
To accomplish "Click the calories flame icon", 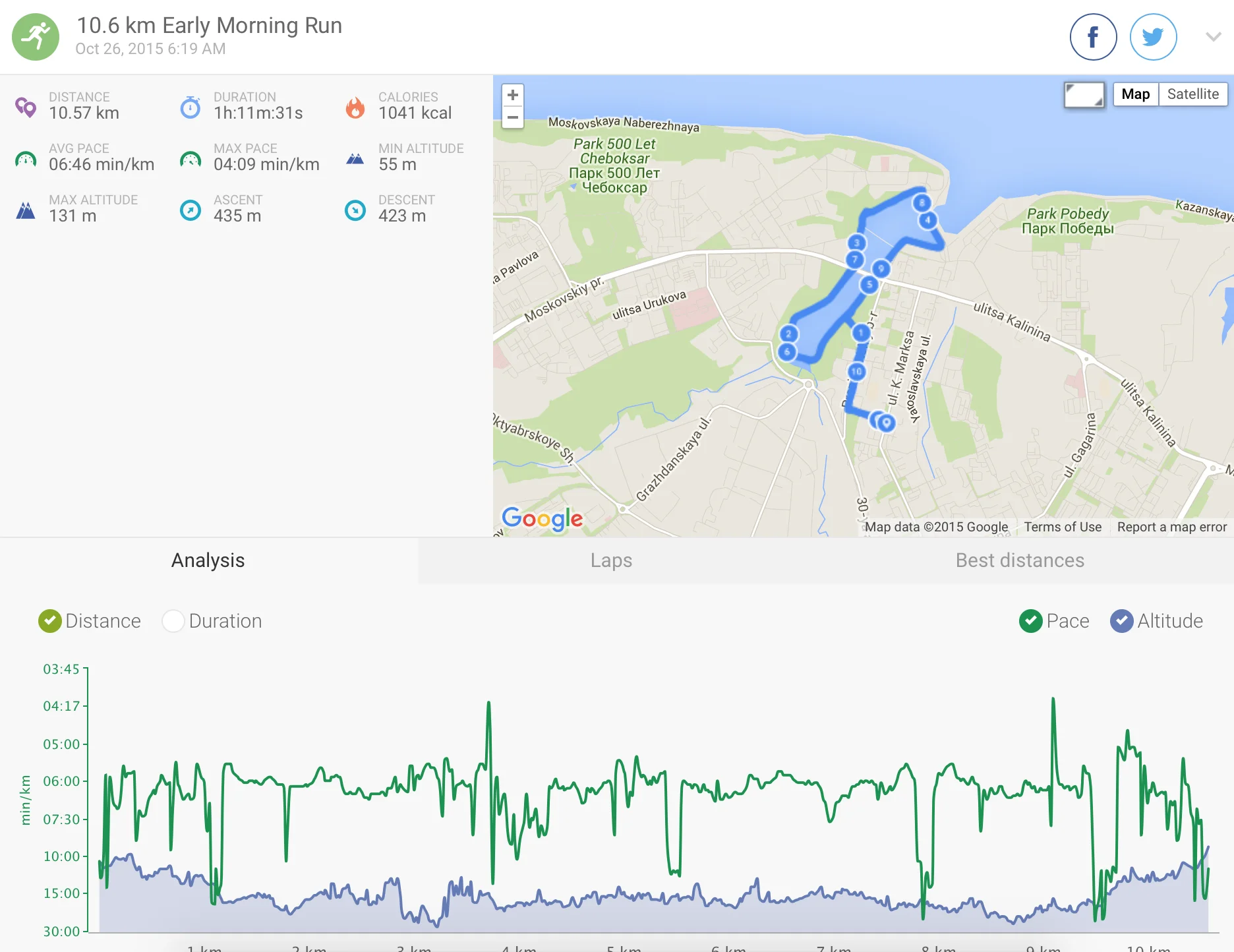I will 355,107.
